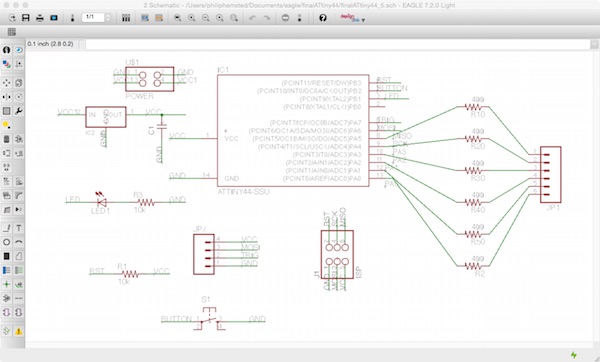Click the Open file icon
Screen dimensions: 600x362
click(x=12, y=18)
